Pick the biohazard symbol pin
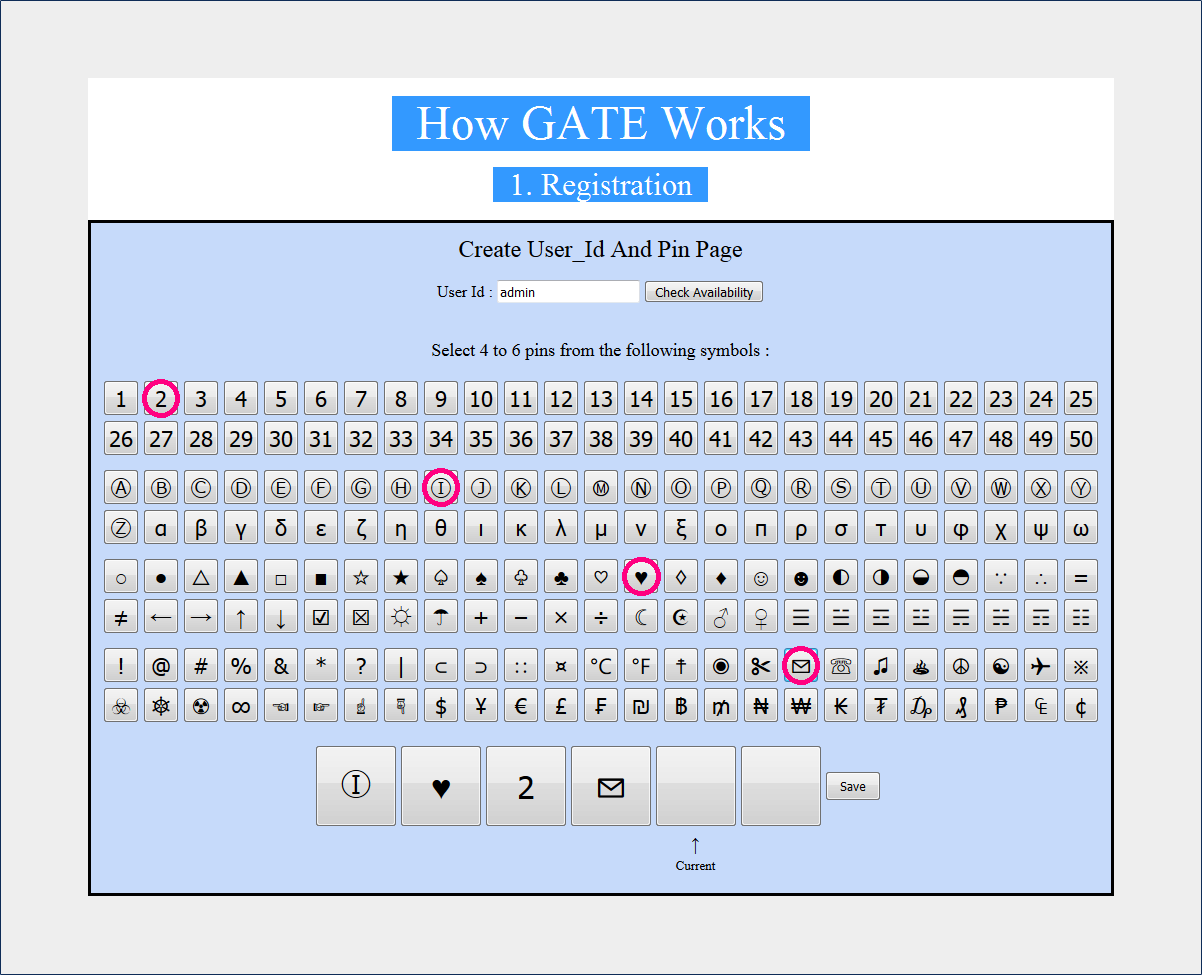The image size is (1202, 975). [121, 705]
